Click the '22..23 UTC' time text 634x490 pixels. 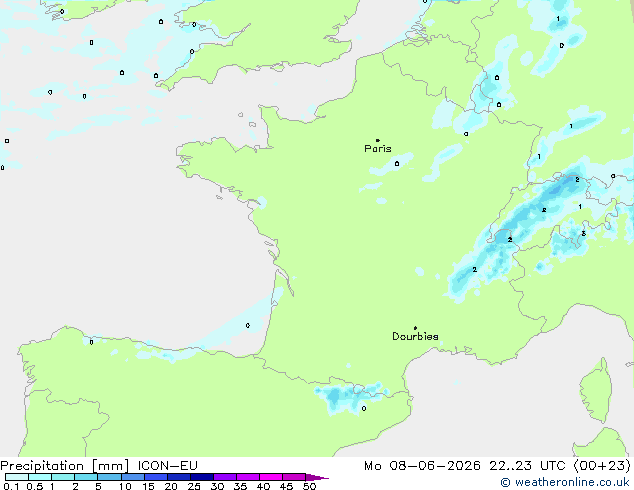click(x=527, y=466)
